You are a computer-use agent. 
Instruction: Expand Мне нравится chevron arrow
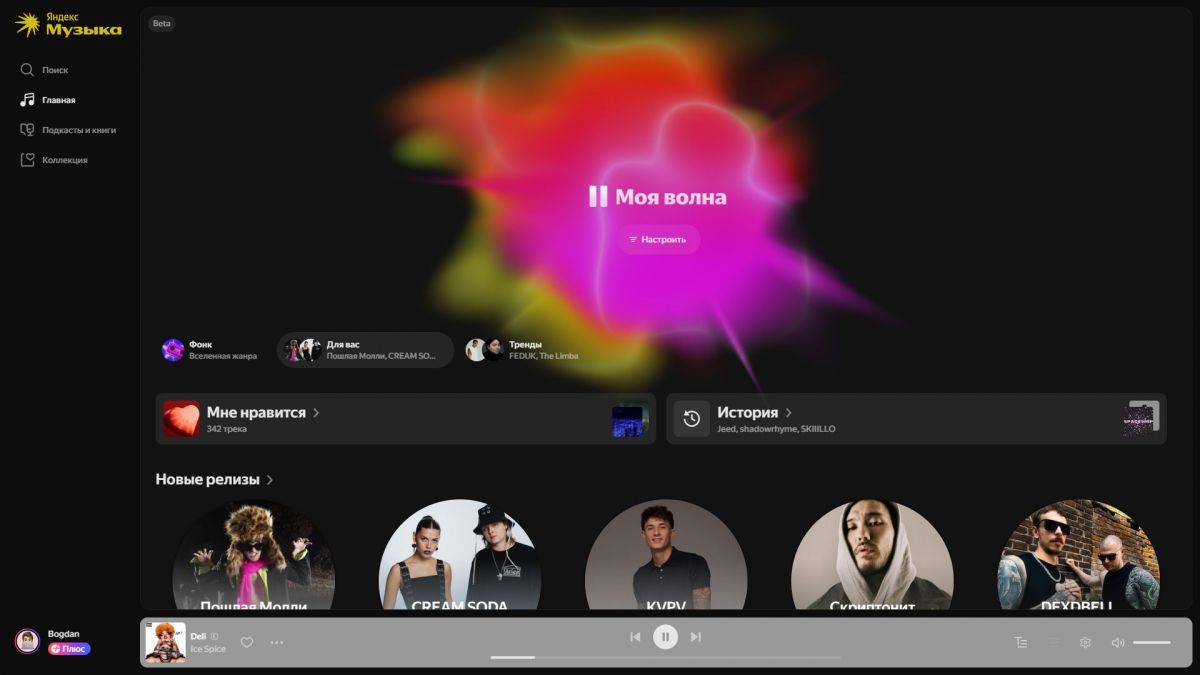316,412
